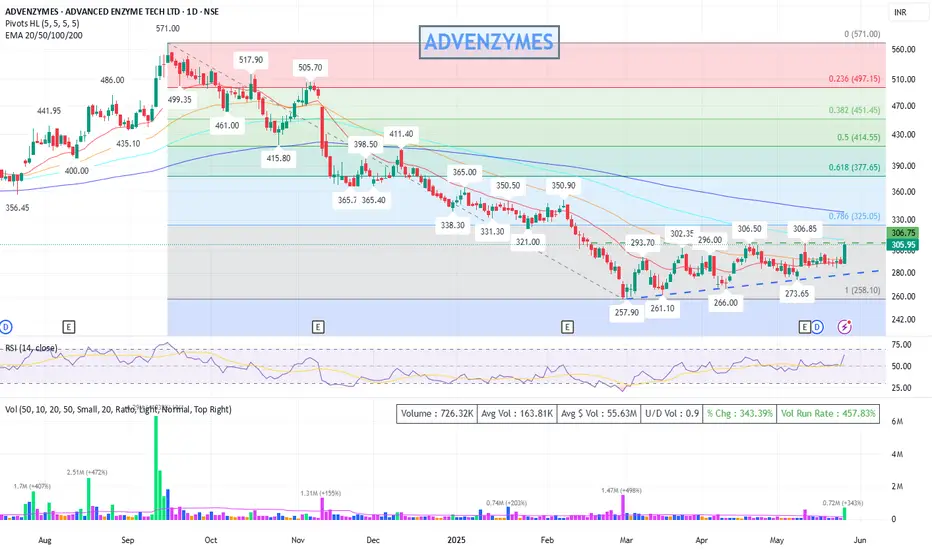Click the earnings E marker under November
The image size is (932, 550).
pyautogui.click(x=318, y=326)
